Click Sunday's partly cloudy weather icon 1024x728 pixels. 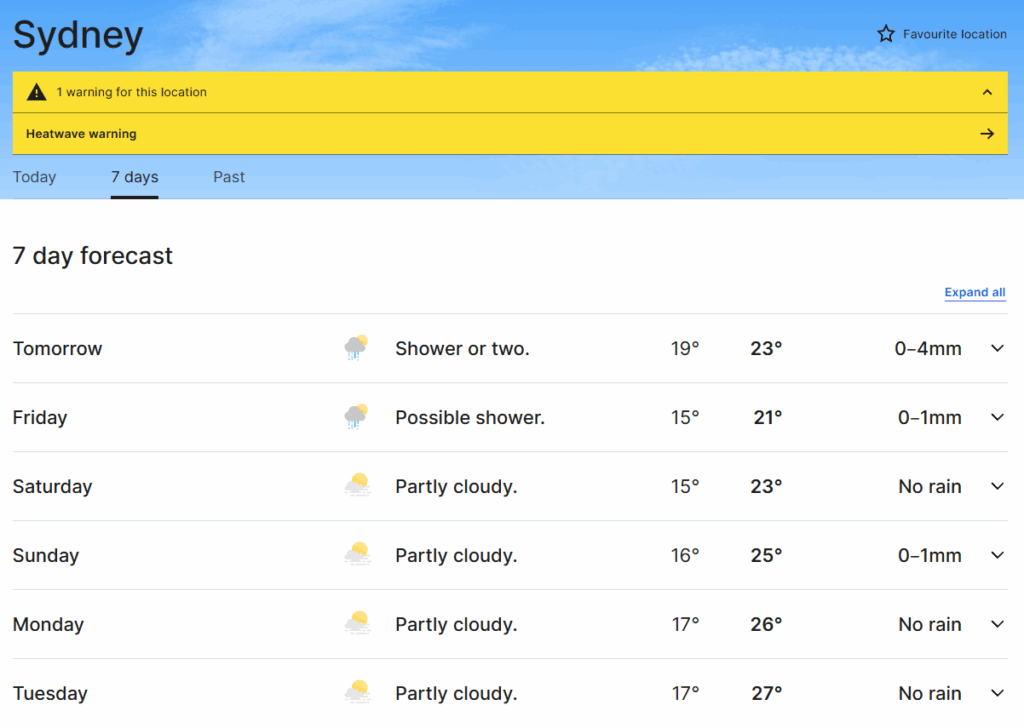[x=356, y=555]
